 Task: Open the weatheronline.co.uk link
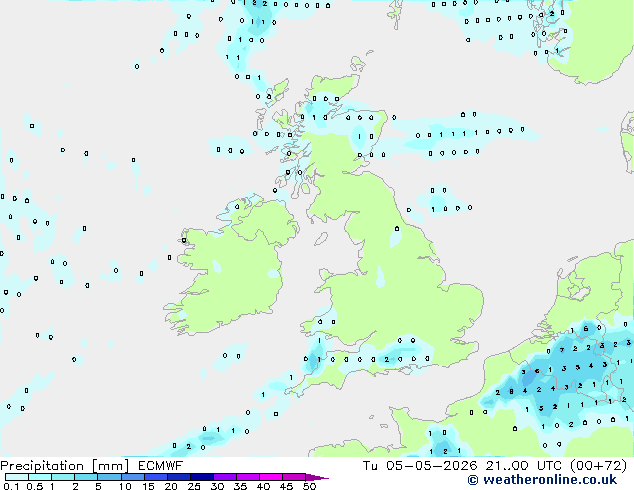click(x=542, y=480)
